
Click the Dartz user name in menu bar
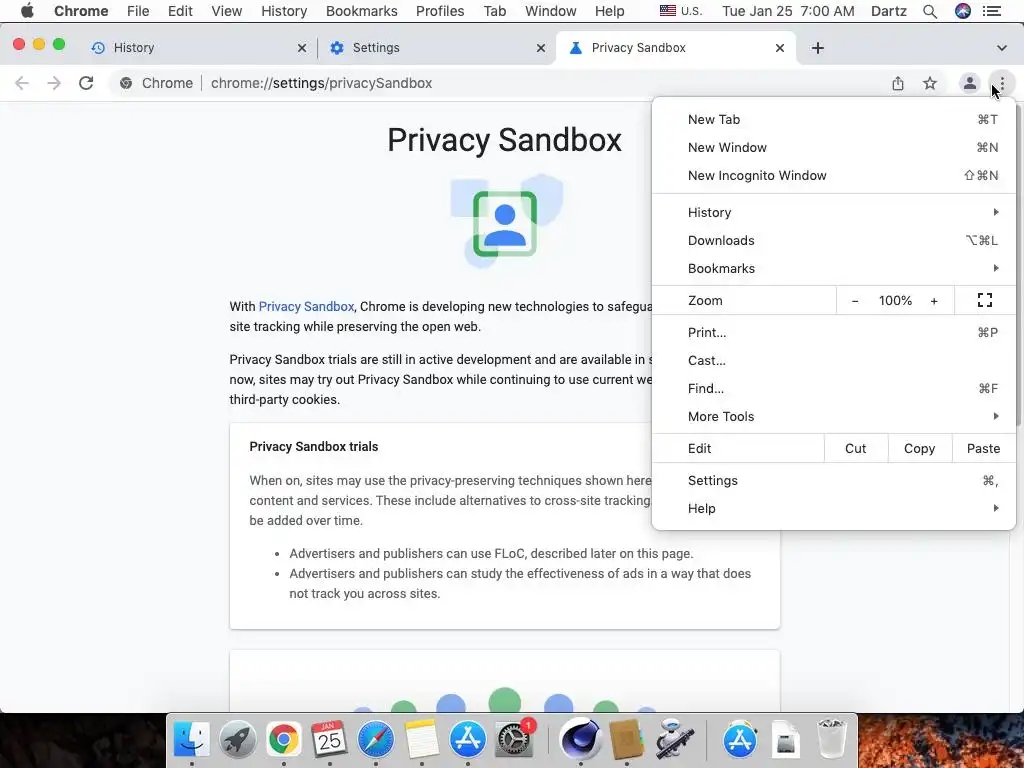[x=889, y=11]
